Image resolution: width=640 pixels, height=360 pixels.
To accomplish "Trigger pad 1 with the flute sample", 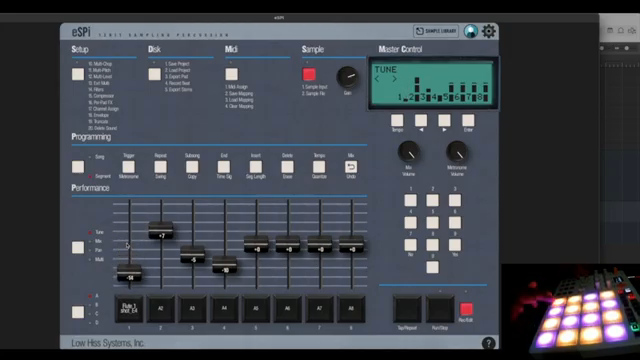I will (x=129, y=309).
